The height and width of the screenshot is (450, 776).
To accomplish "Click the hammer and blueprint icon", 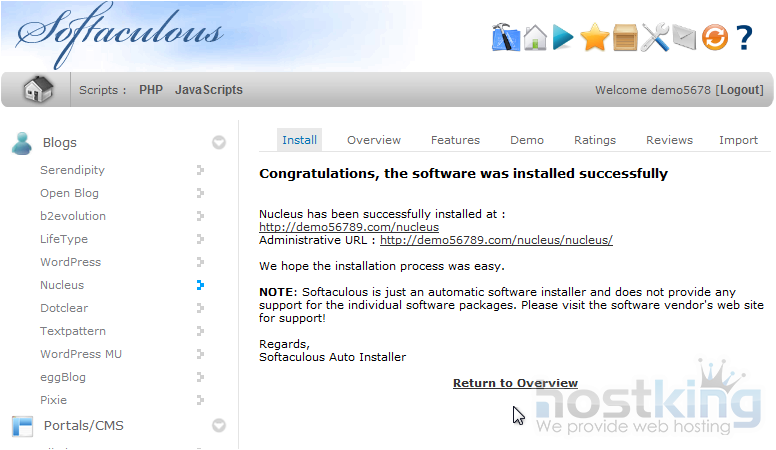I will coord(506,38).
